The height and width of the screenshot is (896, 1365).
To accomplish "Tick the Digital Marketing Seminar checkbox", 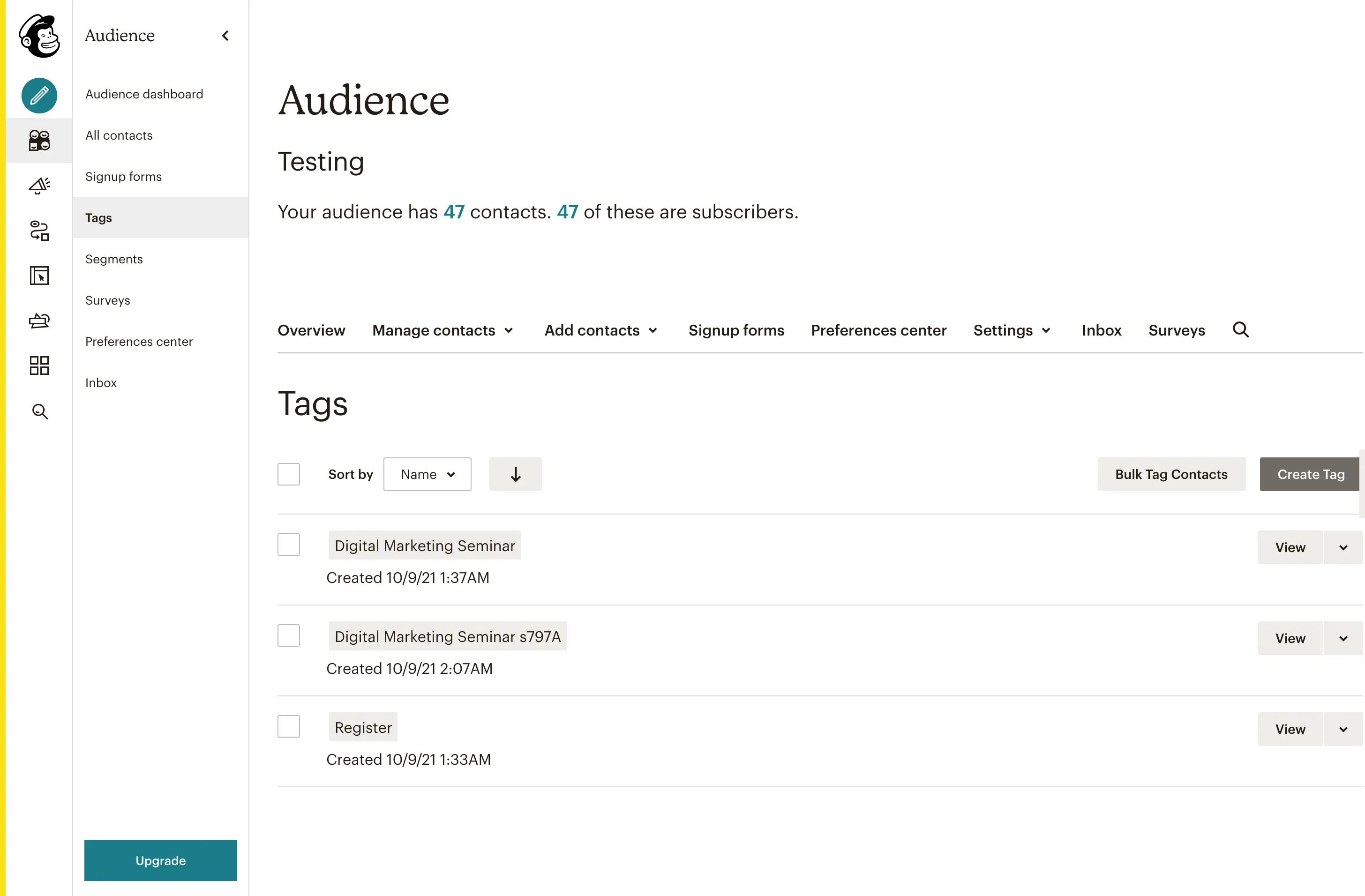I will coord(288,544).
